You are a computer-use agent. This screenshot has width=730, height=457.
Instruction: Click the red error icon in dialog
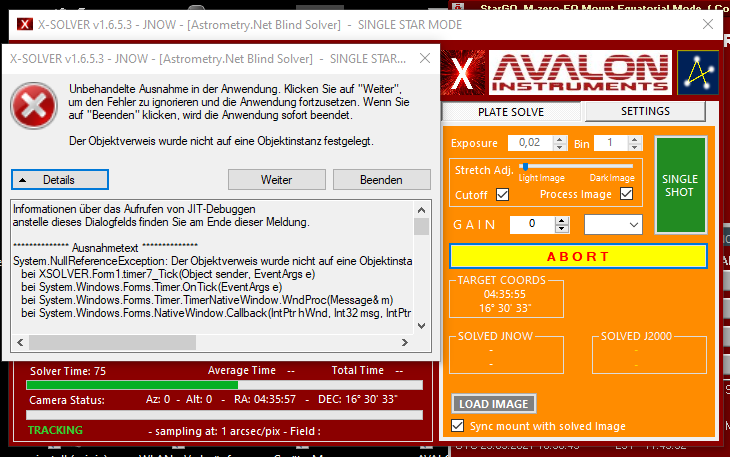pos(34,106)
